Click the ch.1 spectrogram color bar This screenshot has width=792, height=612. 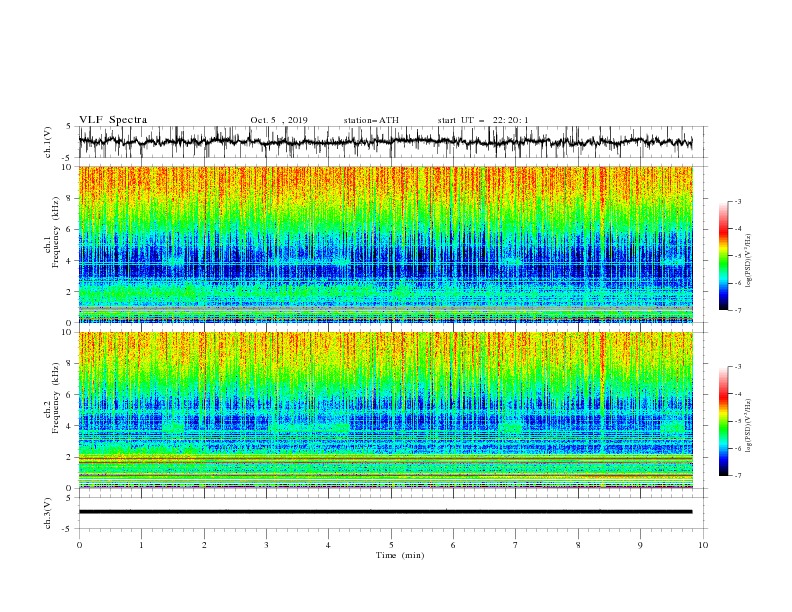click(723, 256)
